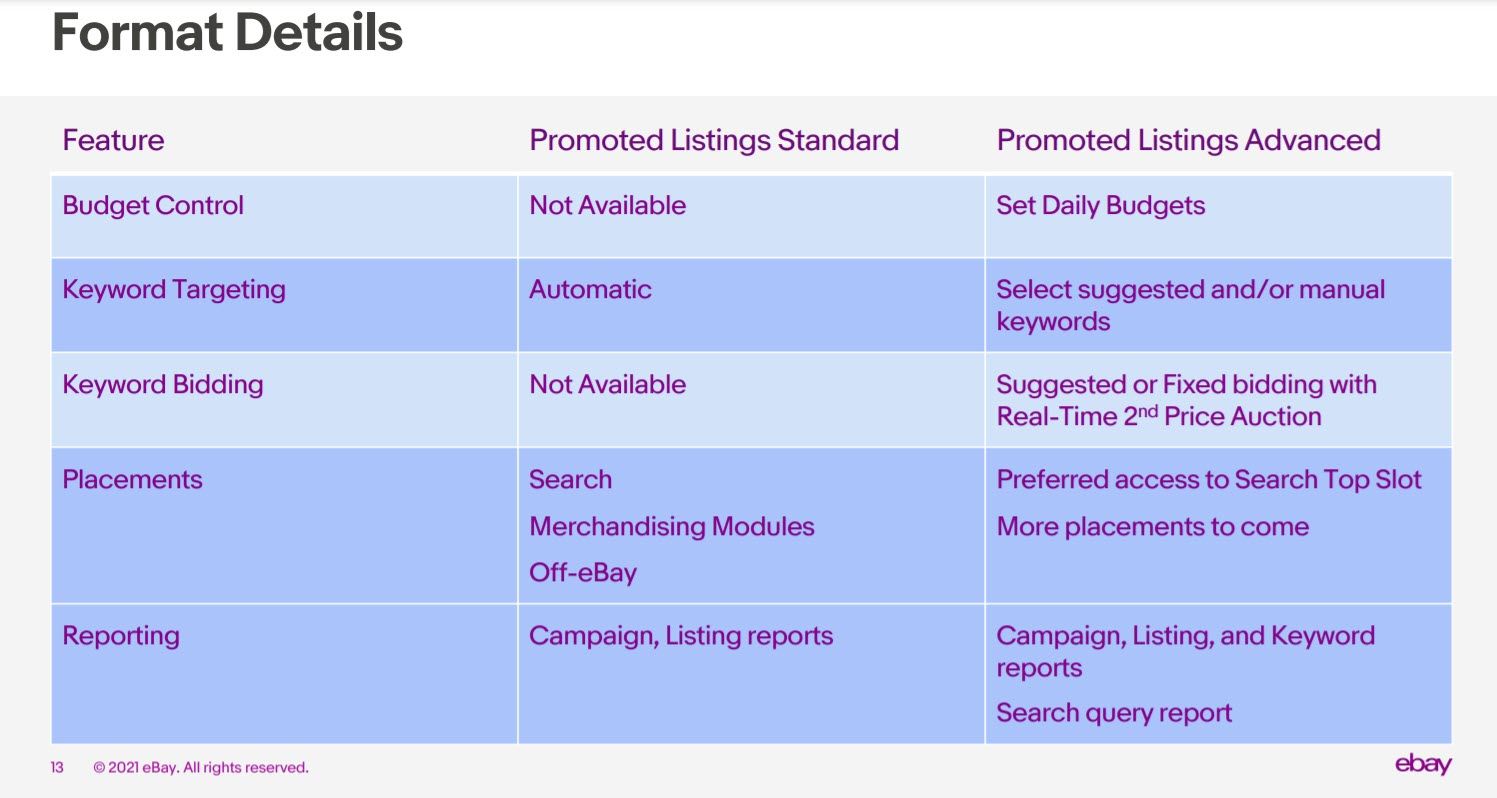Image resolution: width=1497 pixels, height=798 pixels.
Task: Click the 2021 eBay copyright notice
Action: pos(201,768)
